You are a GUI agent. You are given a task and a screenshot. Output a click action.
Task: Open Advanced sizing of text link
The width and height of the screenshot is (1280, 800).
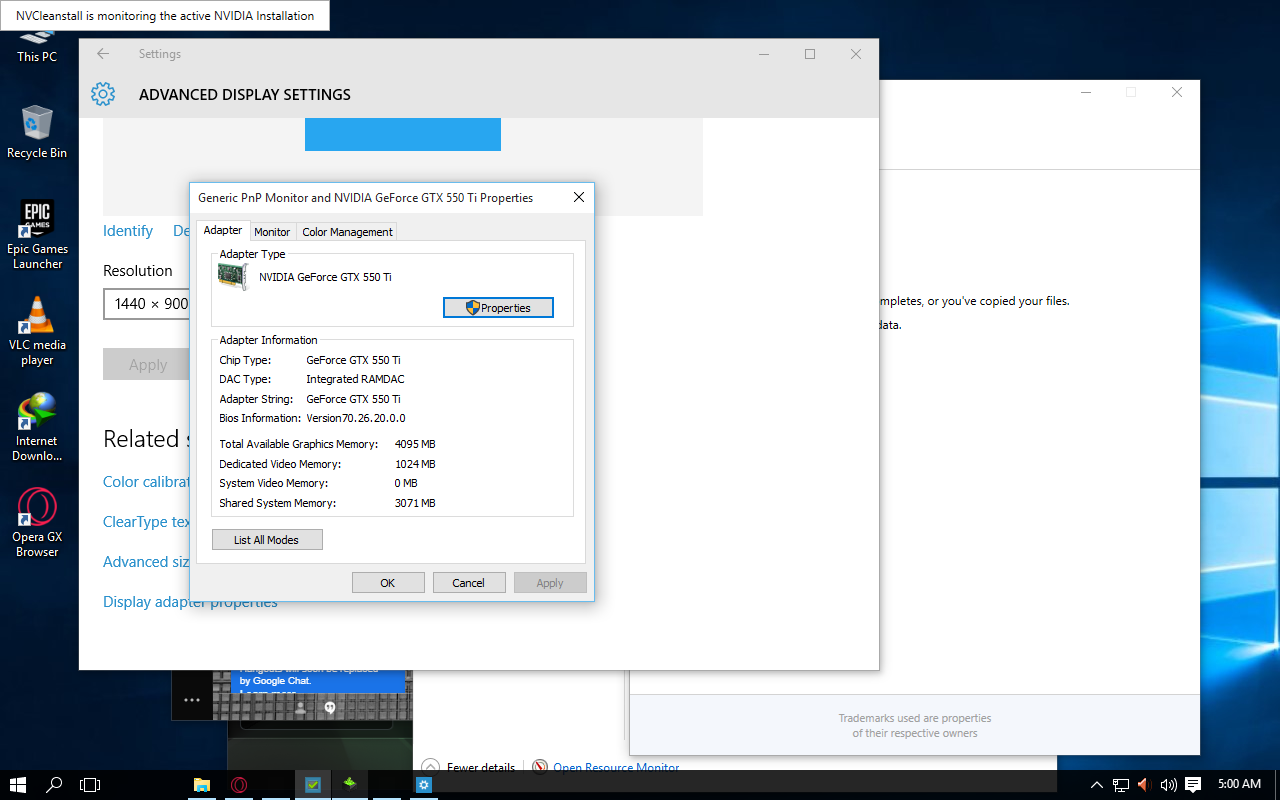(147, 562)
